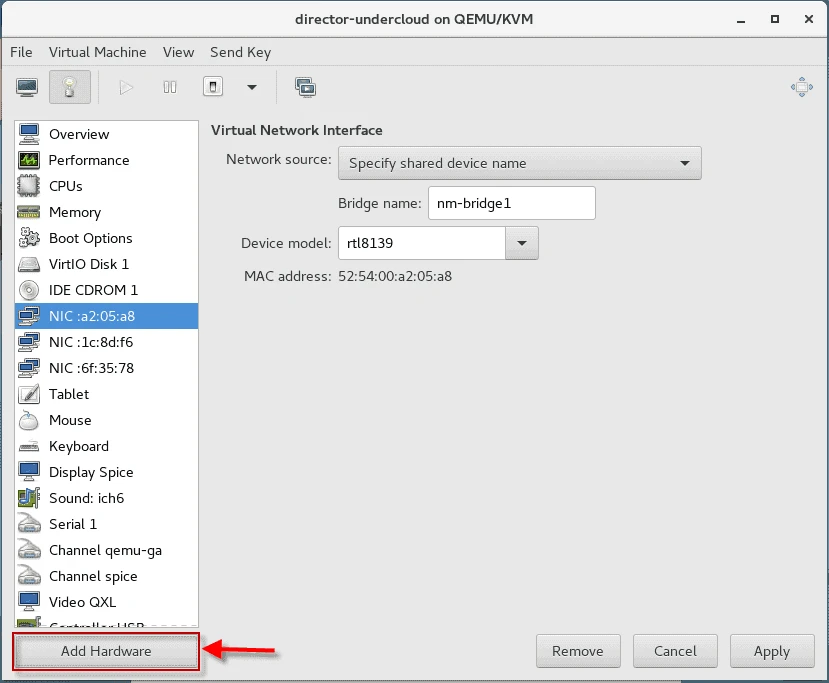Toggle the hardware details lightbulb view
The height and width of the screenshot is (683, 829).
pyautogui.click(x=68, y=87)
